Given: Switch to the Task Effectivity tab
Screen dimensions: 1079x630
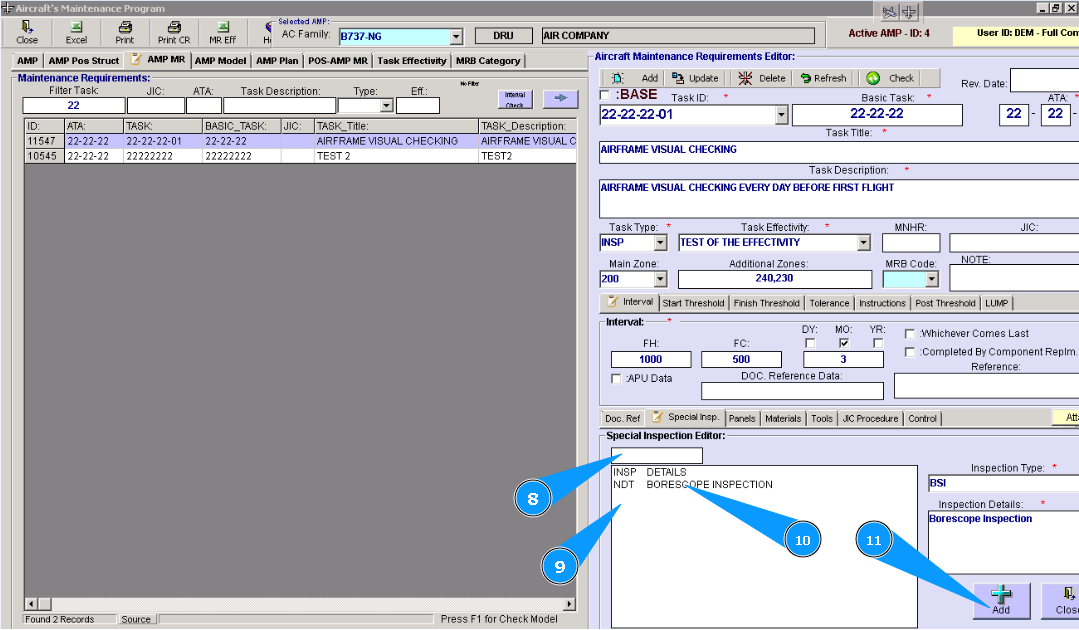Looking at the screenshot, I should pyautogui.click(x=412, y=61).
